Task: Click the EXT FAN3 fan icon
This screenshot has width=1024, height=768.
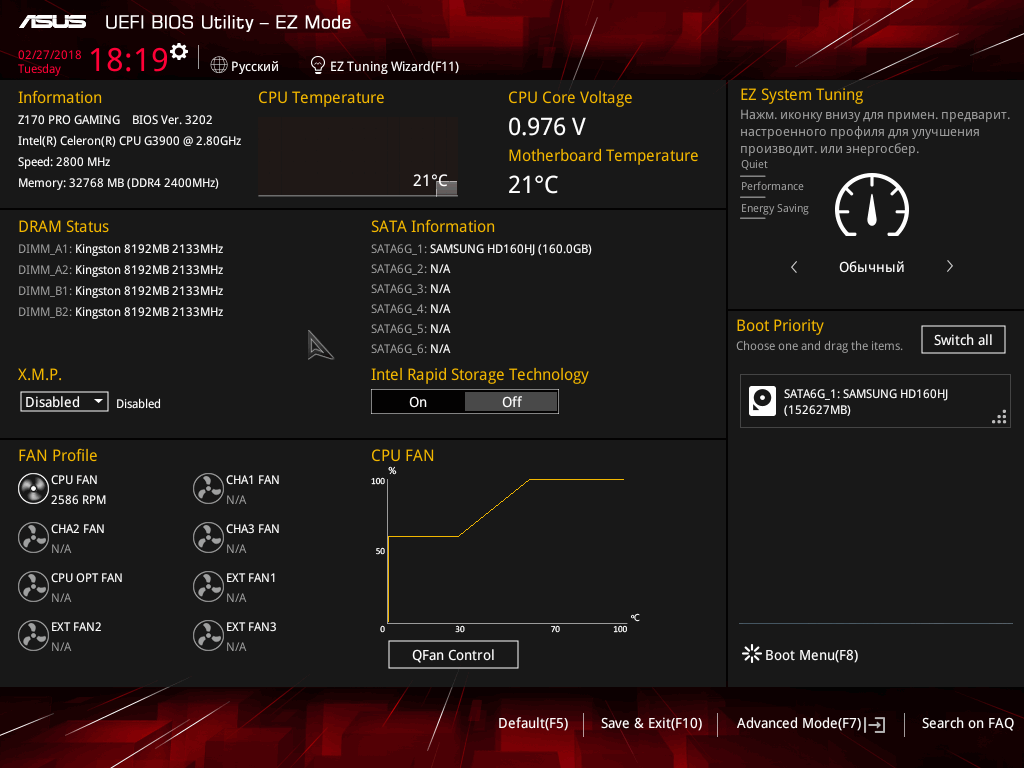Action: [208, 635]
